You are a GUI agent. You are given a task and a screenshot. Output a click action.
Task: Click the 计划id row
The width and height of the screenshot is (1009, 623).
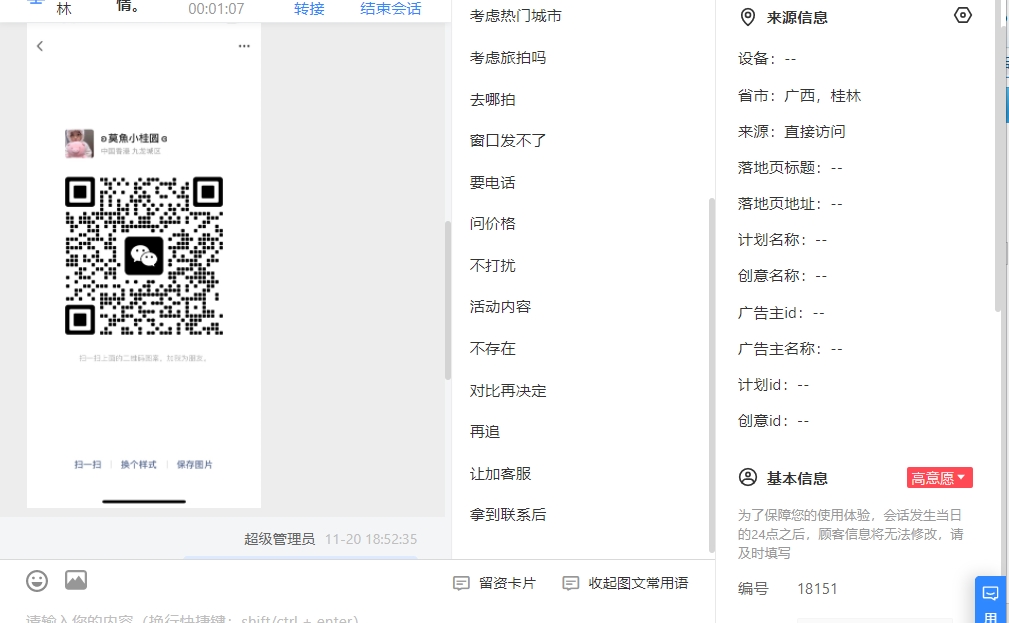pos(773,385)
